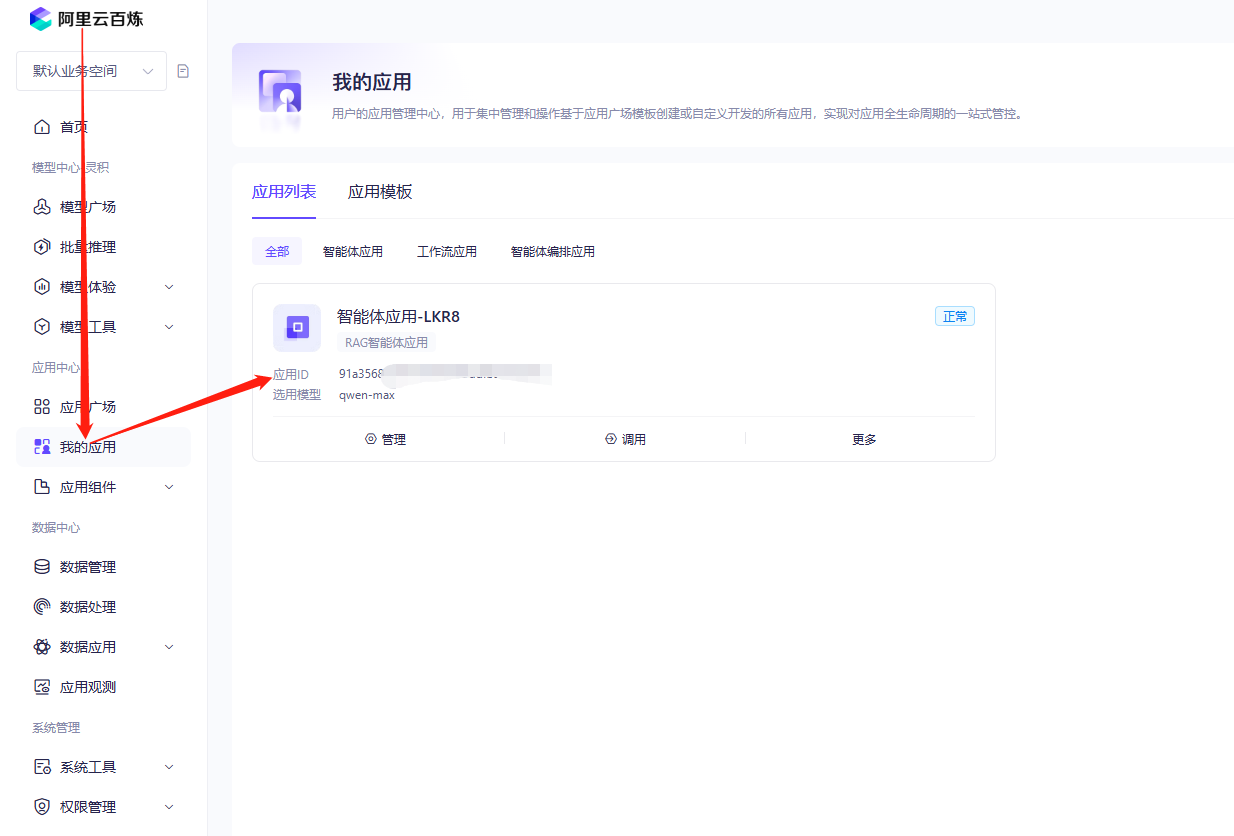This screenshot has height=836, width=1234.
Task: Click the 阿里云百炼 logo icon
Action: 41,18
